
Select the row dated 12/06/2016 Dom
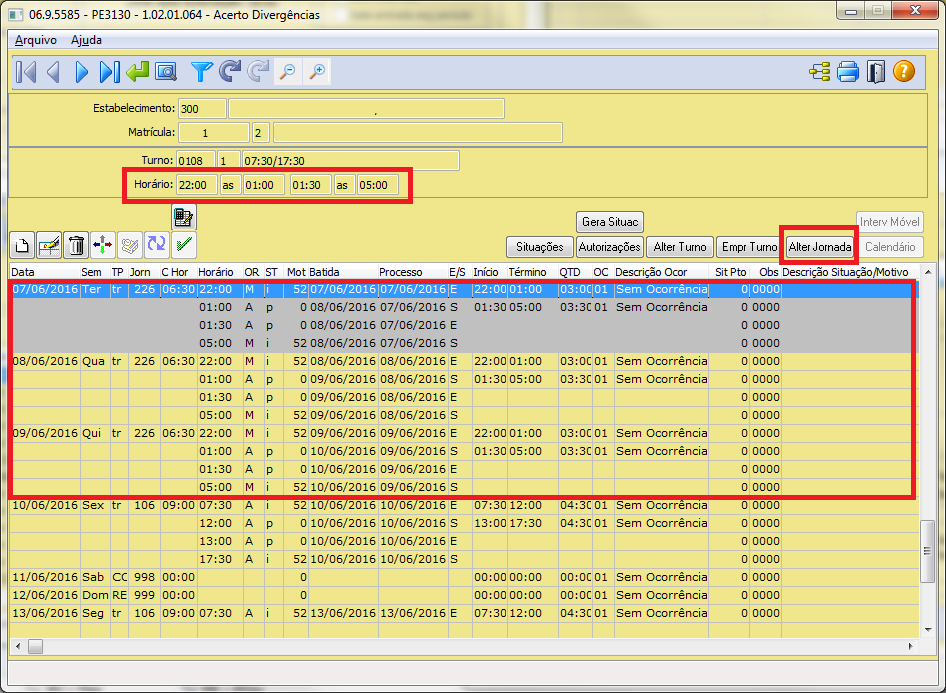click(463, 595)
